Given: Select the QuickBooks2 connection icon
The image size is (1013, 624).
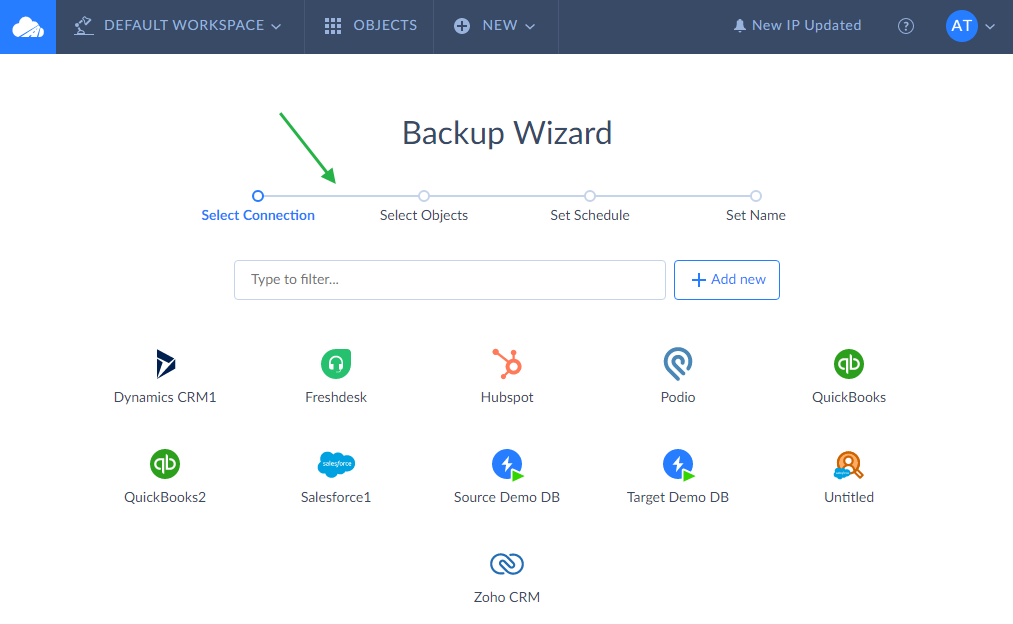Looking at the screenshot, I should click(165, 464).
